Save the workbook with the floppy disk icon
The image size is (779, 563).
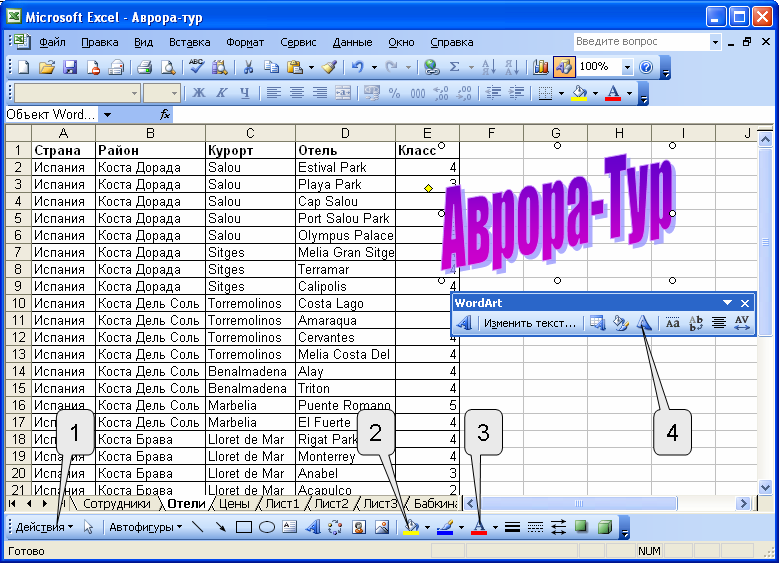tap(70, 67)
